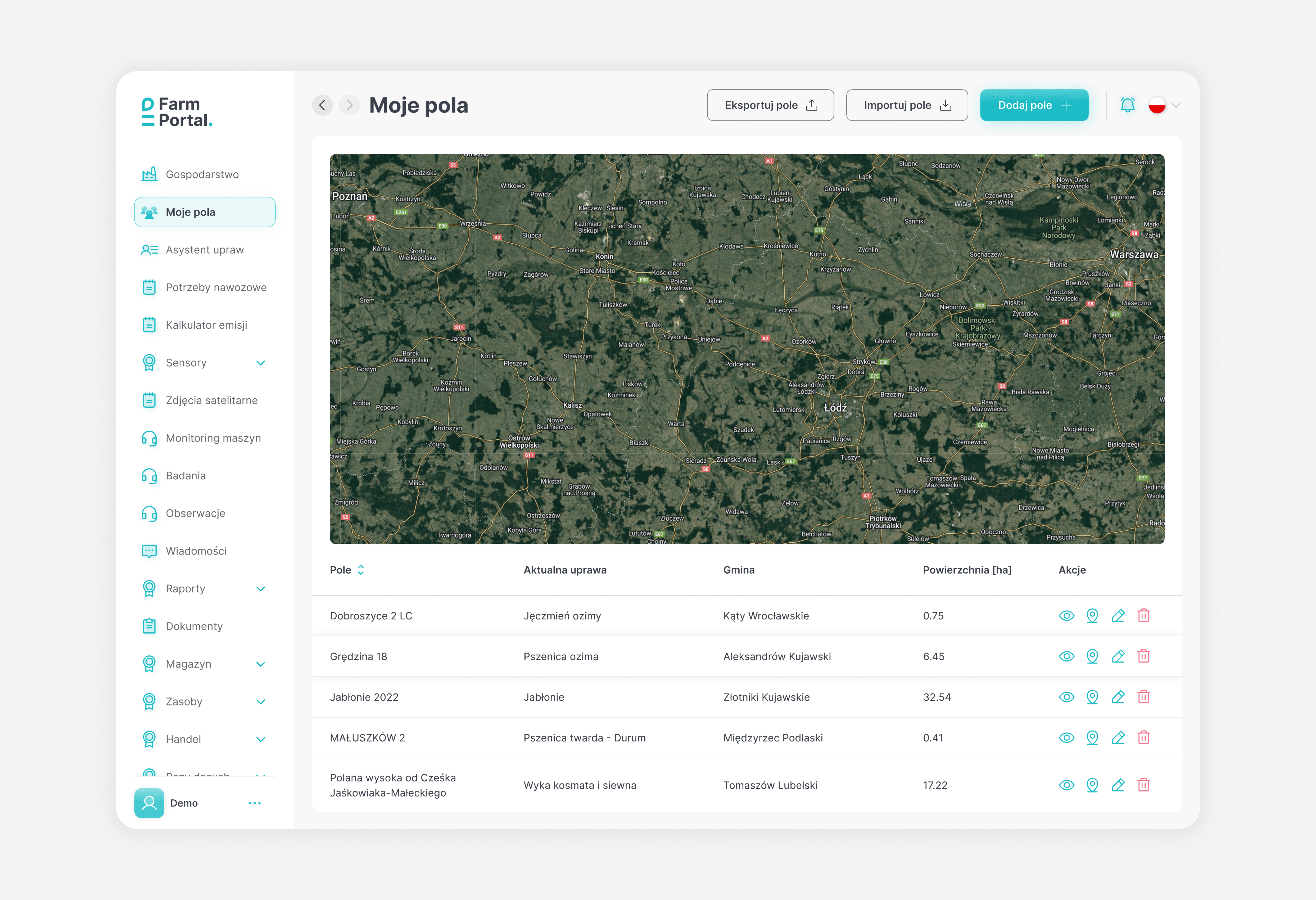Image resolution: width=1316 pixels, height=900 pixels.
Task: Locate Jabłonie 2022 on map with pin icon
Action: (x=1092, y=697)
